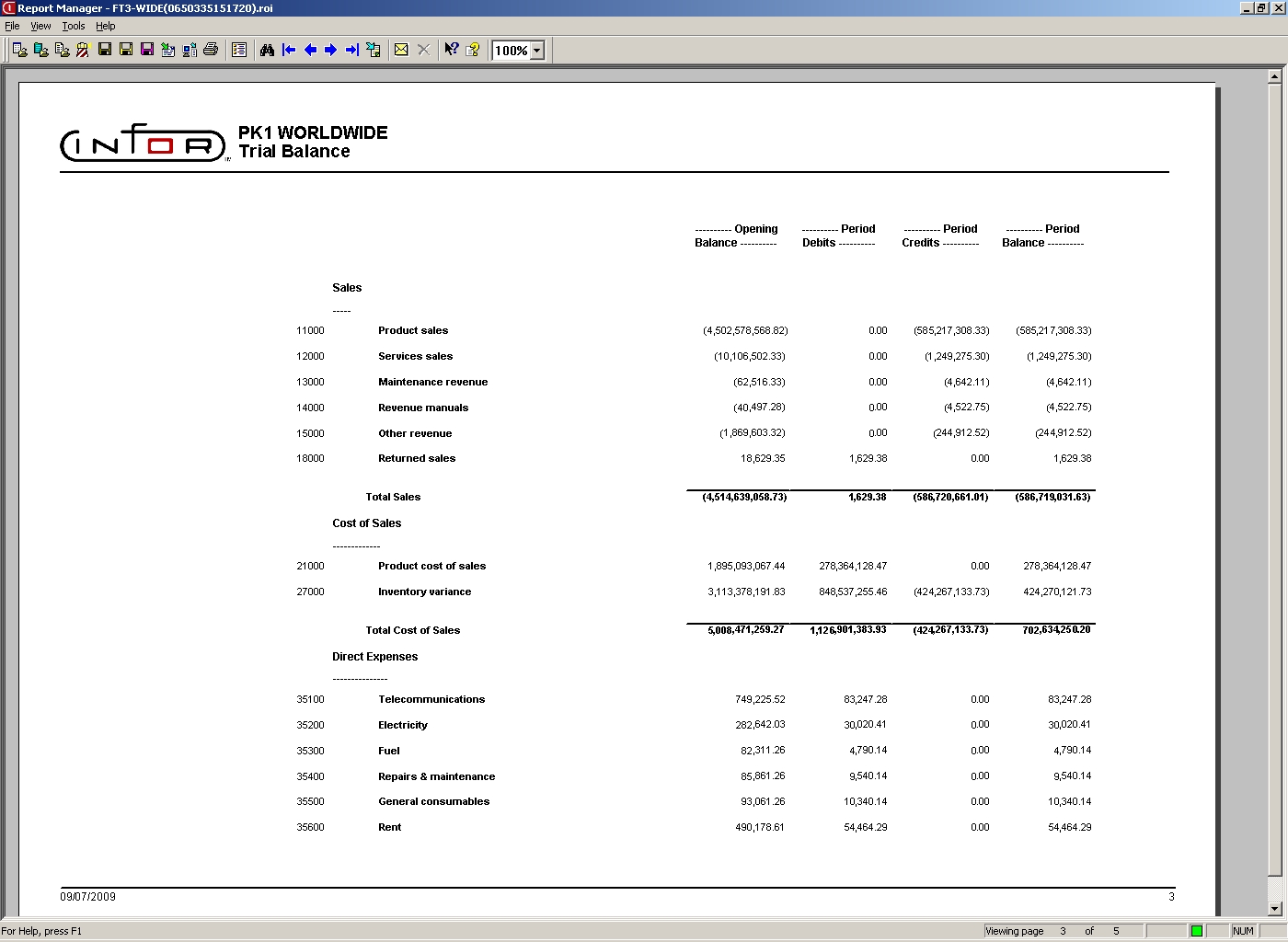Screen dimensions: 1288x942
Task: Click the opening balance value (4,502,578,568.82)
Action: coord(745,330)
